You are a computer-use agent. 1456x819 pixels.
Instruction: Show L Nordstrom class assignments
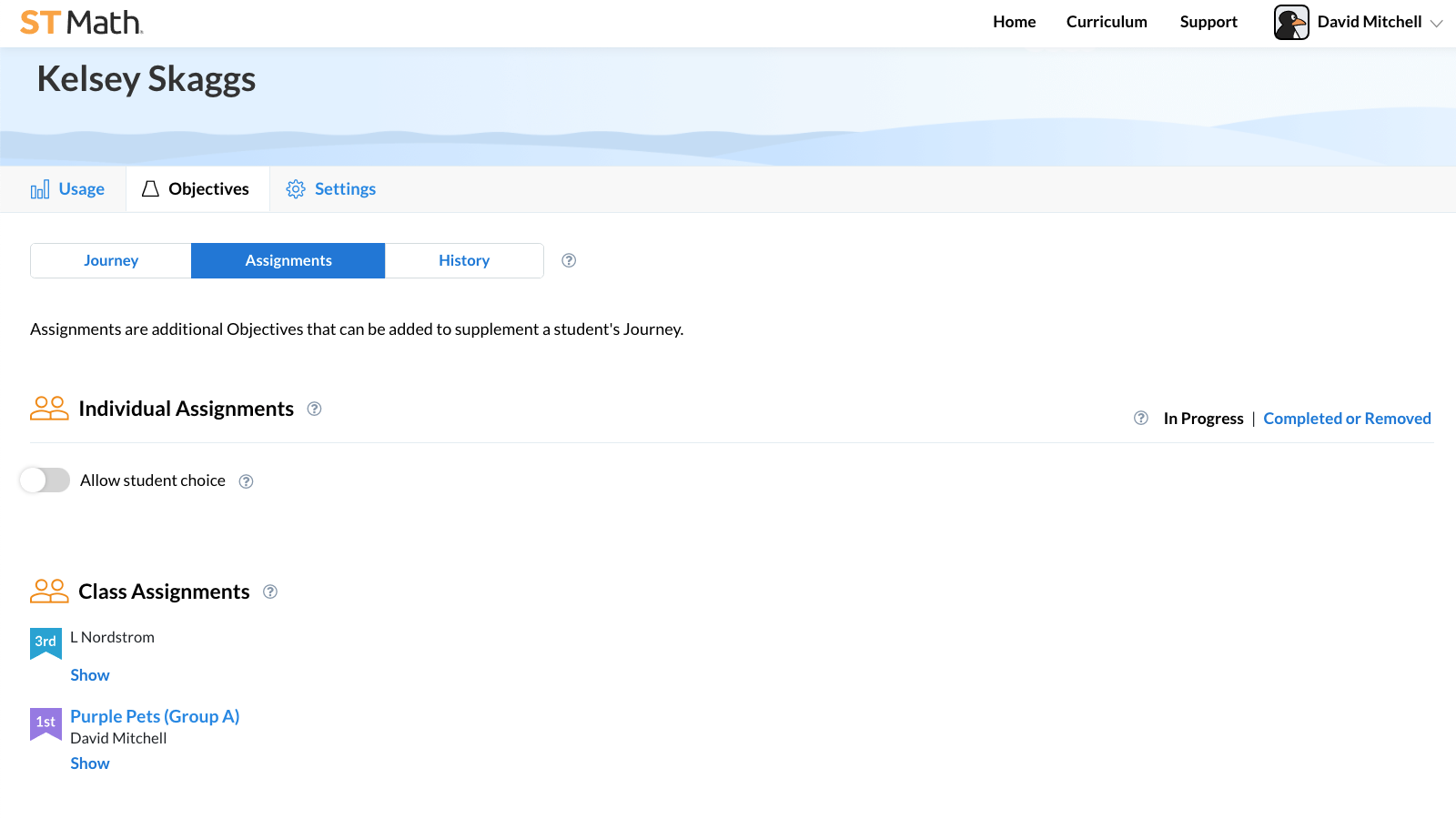click(90, 675)
